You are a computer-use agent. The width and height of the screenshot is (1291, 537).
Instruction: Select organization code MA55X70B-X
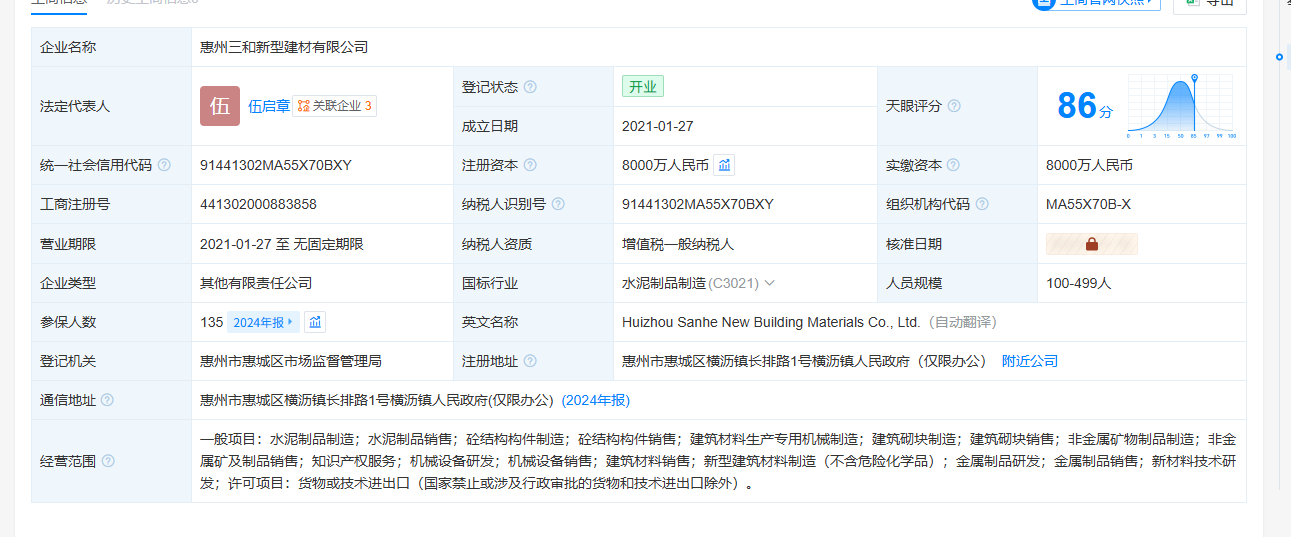point(1089,204)
